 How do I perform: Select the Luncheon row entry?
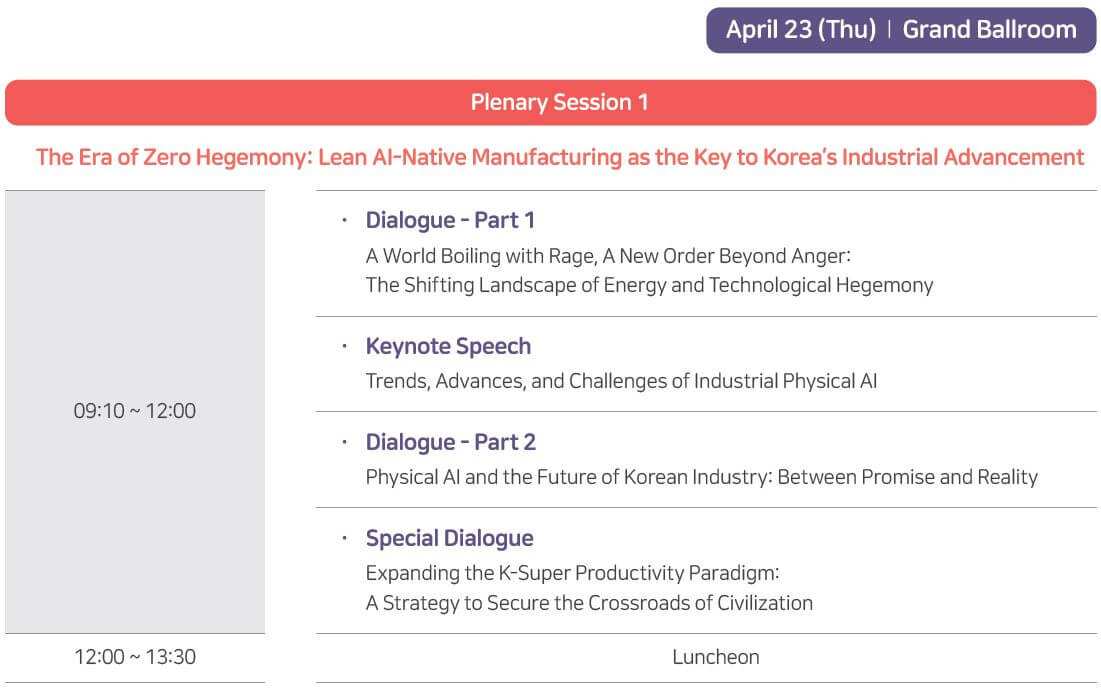pyautogui.click(x=716, y=658)
